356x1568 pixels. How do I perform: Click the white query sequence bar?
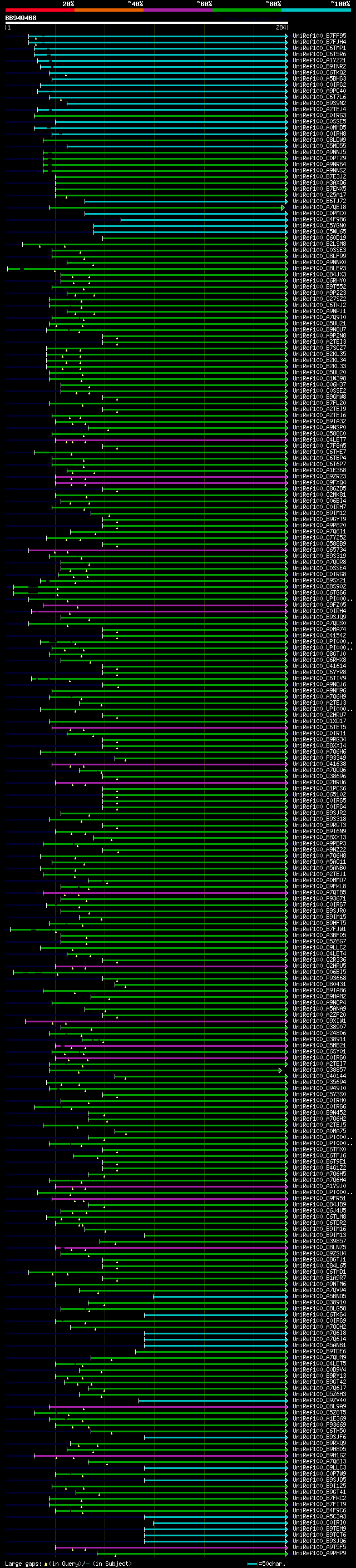147,23
